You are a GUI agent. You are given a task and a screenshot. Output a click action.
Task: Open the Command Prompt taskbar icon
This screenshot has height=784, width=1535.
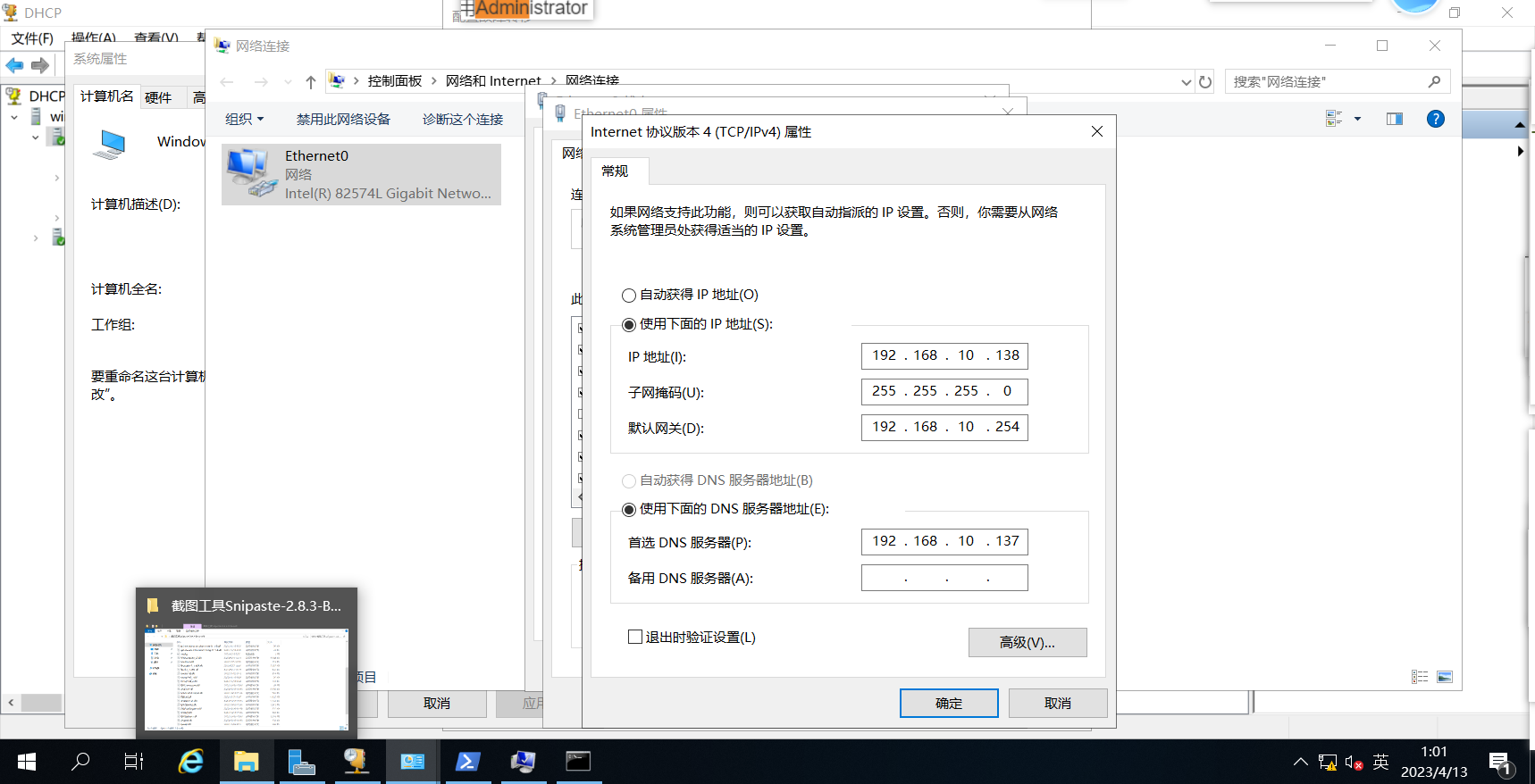click(x=578, y=762)
